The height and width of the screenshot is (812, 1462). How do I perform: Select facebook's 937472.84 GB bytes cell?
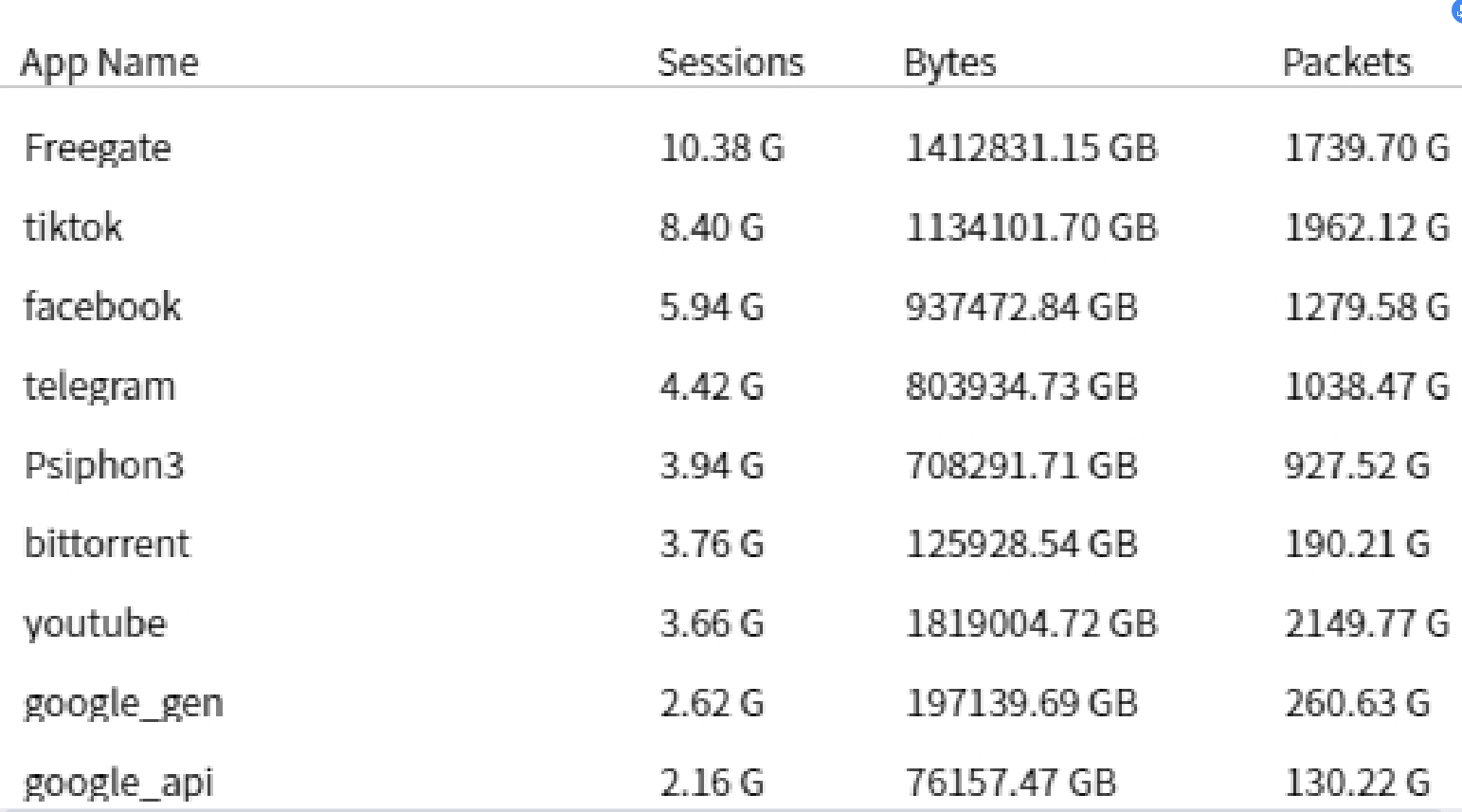tap(1021, 307)
